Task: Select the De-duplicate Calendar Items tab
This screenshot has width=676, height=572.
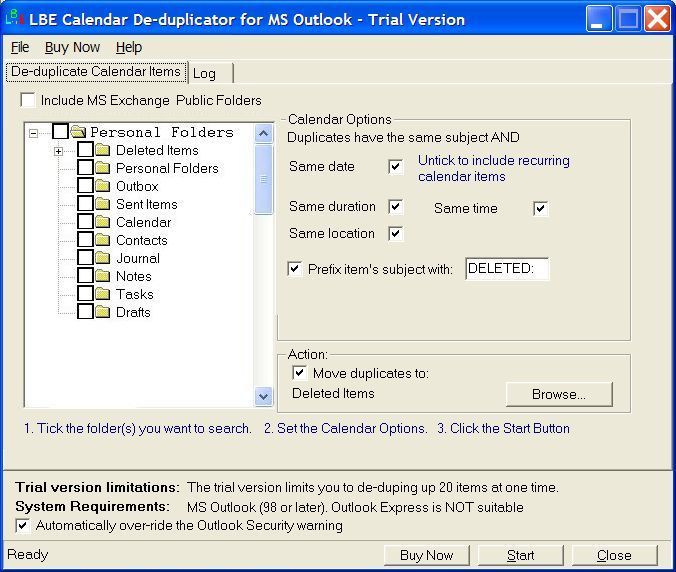Action: tap(96, 72)
